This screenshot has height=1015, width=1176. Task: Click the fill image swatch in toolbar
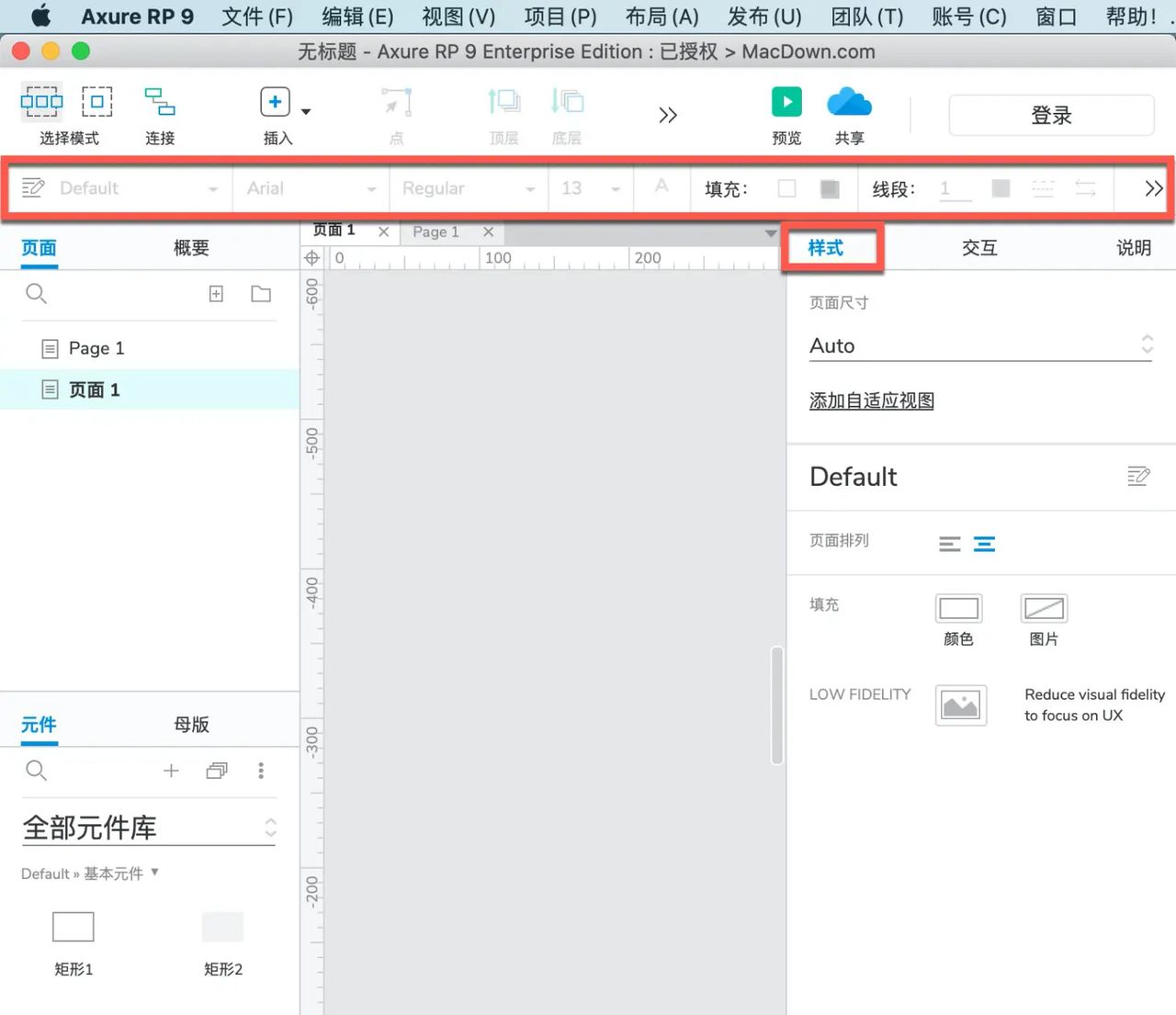point(830,188)
